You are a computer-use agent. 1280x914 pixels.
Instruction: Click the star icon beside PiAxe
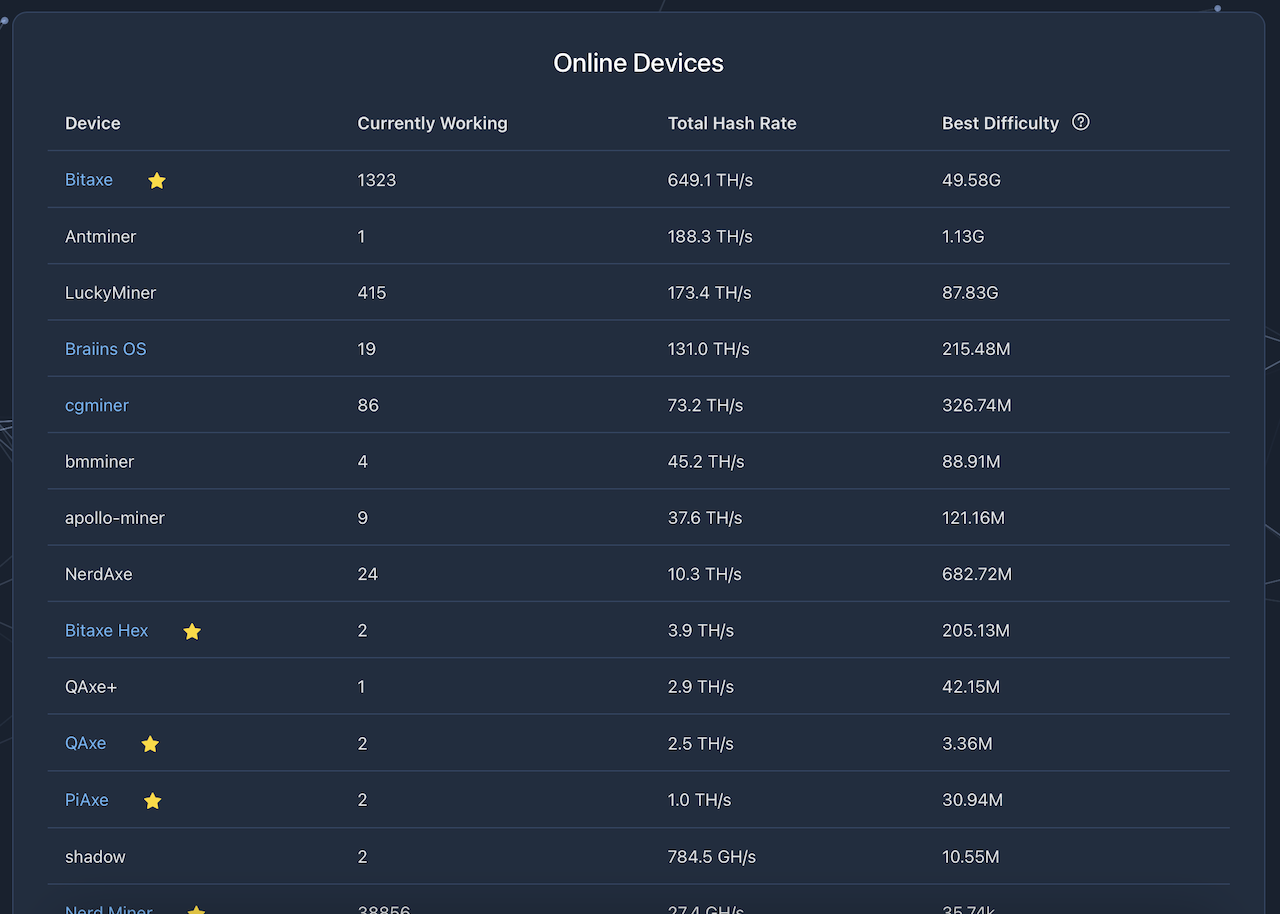click(x=152, y=801)
